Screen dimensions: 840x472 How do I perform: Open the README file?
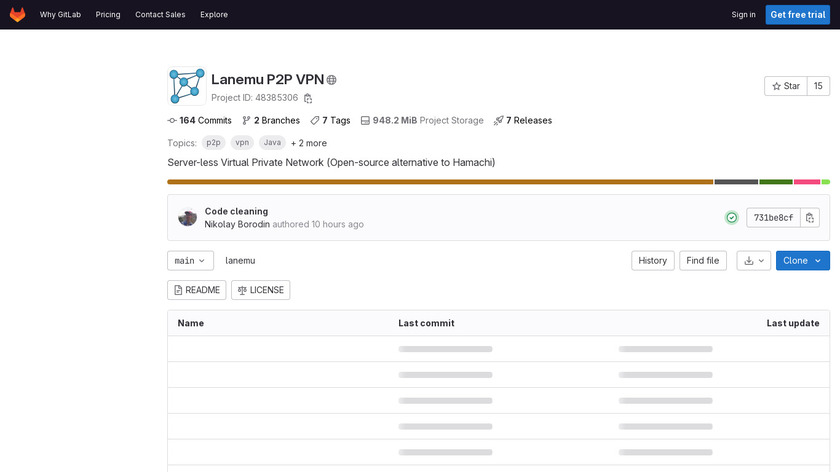(197, 290)
